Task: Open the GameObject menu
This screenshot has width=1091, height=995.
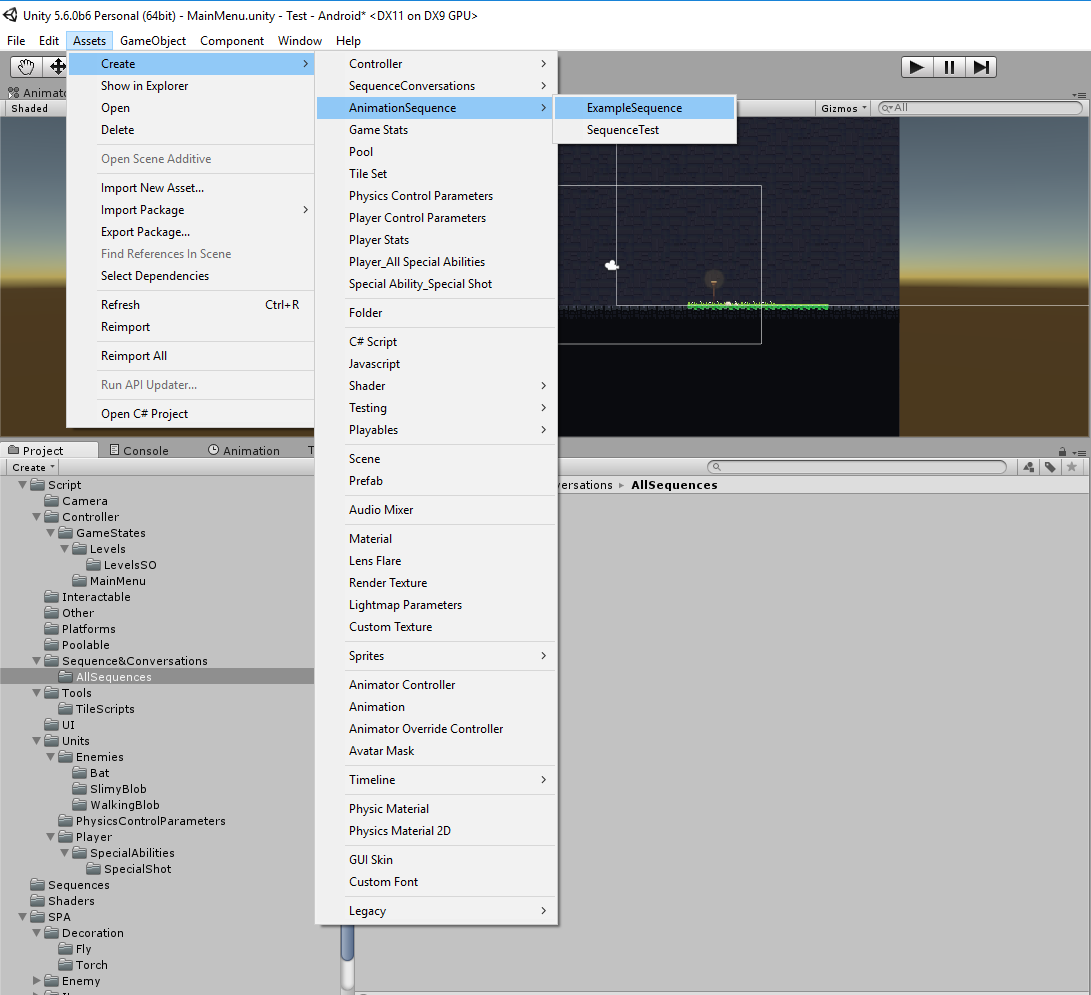Action: (153, 40)
